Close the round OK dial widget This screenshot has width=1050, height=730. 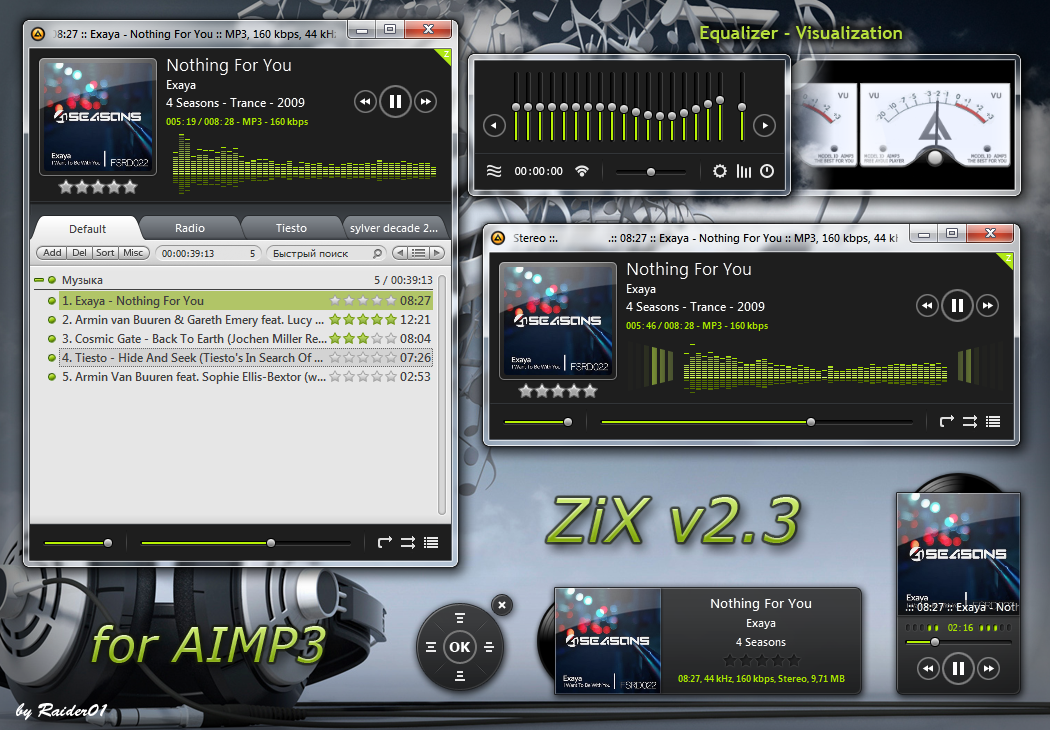[x=502, y=605]
